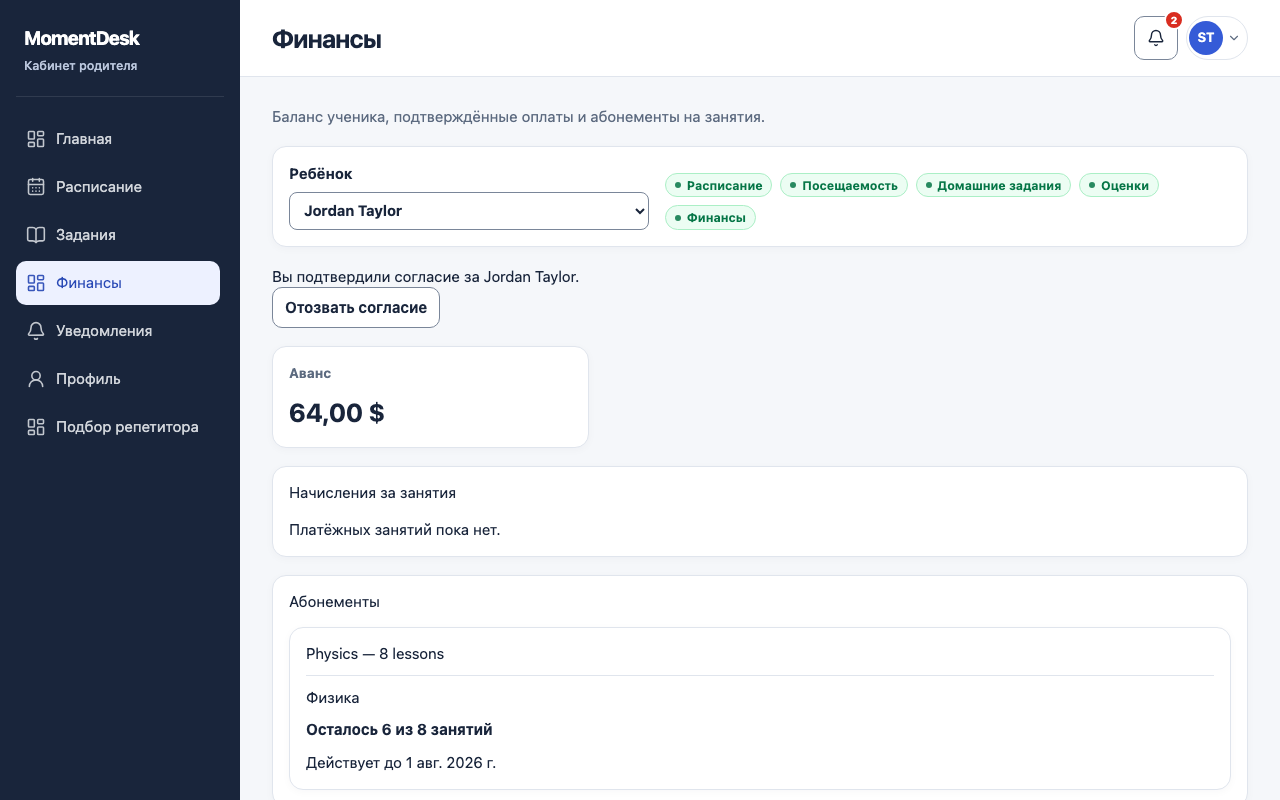Click the MomentDesk logo text
Image resolution: width=1280 pixels, height=800 pixels.
[x=82, y=38]
